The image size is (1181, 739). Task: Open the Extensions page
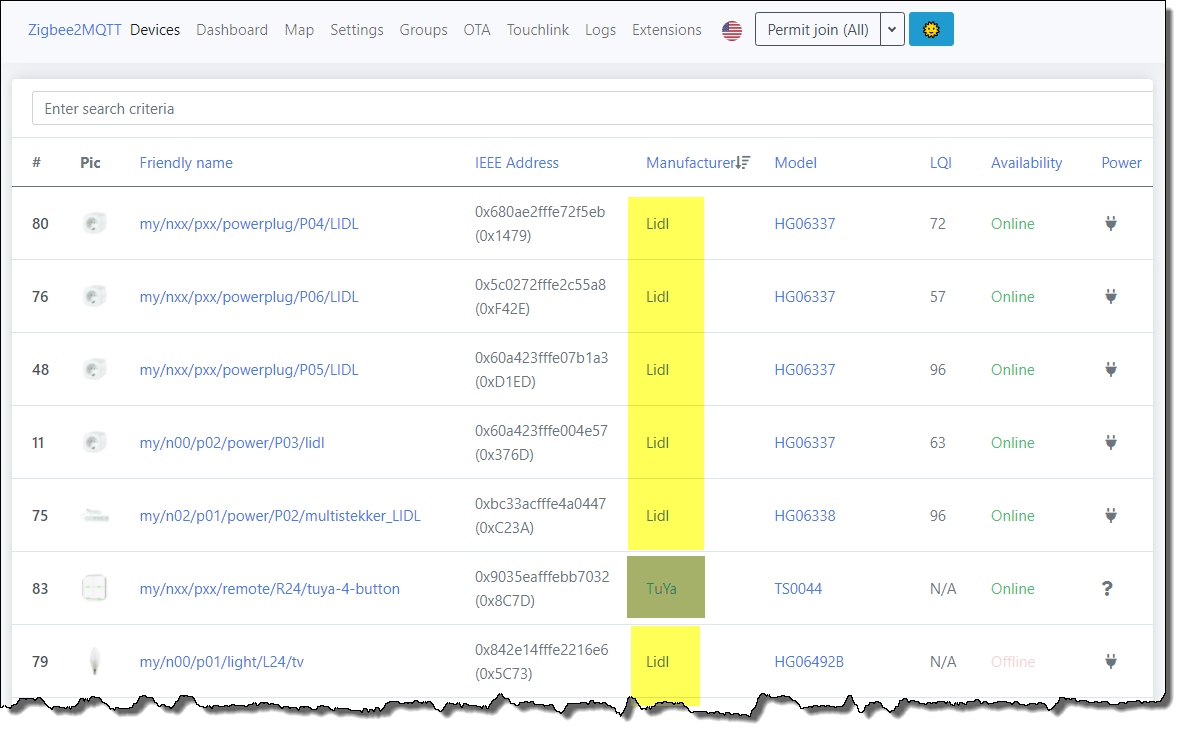667,29
